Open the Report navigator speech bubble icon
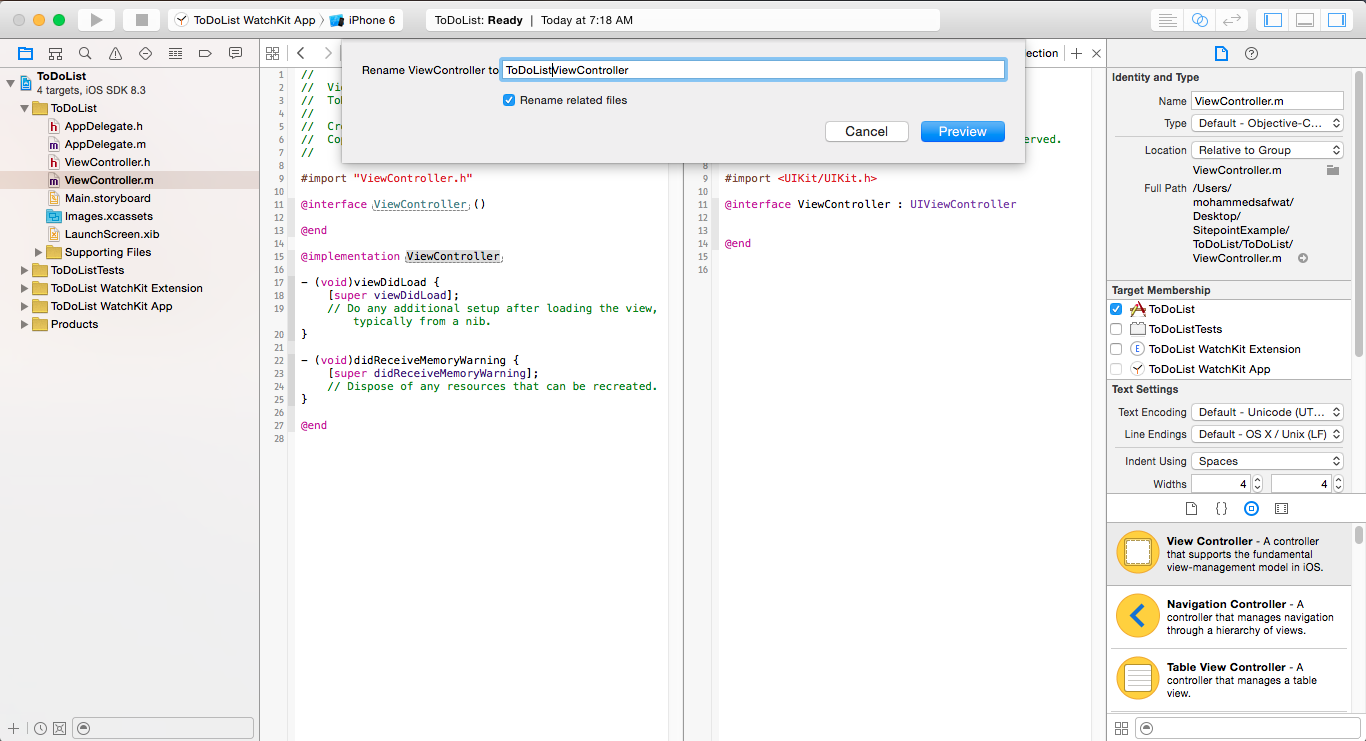Viewport: 1366px width, 741px height. (x=235, y=53)
